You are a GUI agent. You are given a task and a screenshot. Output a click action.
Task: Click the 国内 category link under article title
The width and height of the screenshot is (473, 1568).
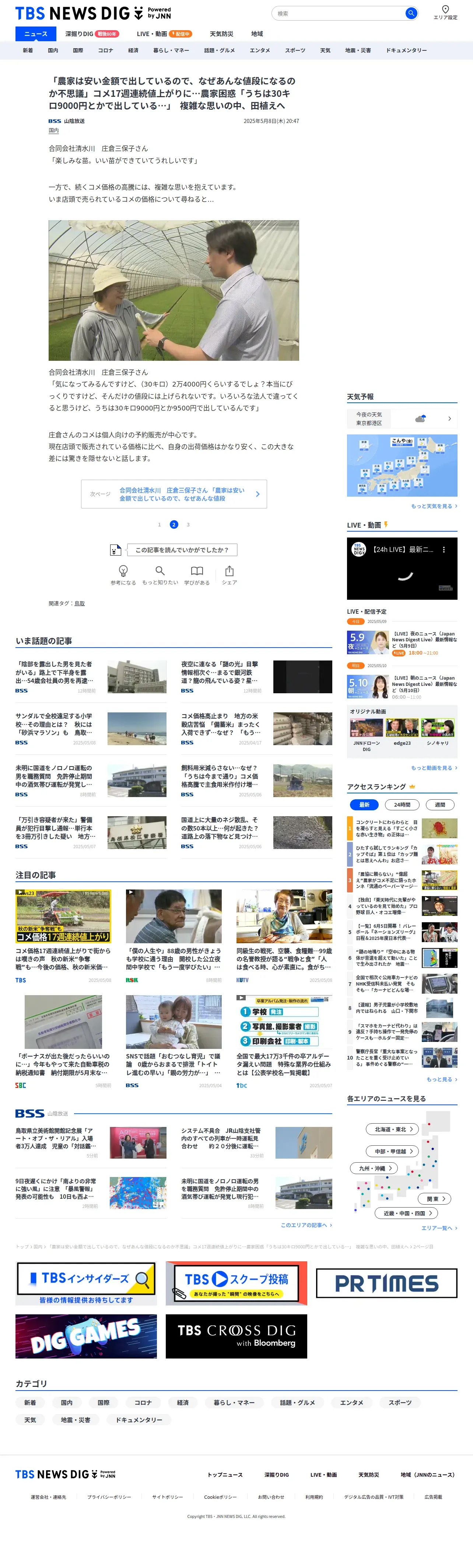coord(53,130)
